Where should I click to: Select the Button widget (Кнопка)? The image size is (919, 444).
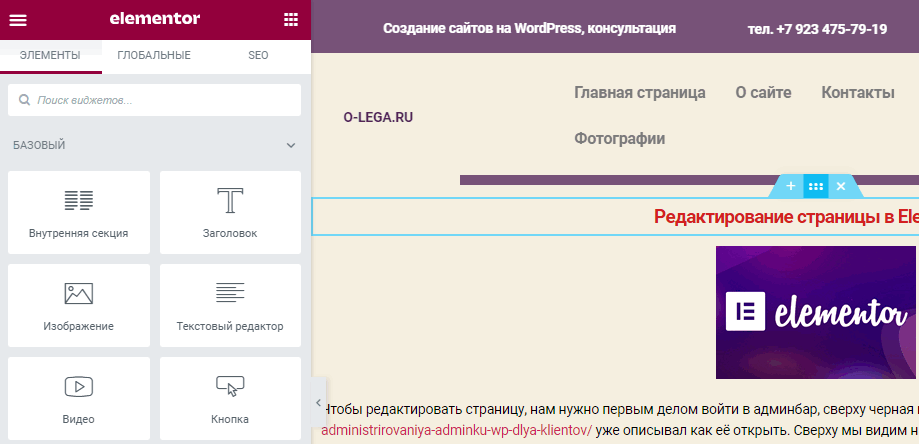(x=230, y=398)
